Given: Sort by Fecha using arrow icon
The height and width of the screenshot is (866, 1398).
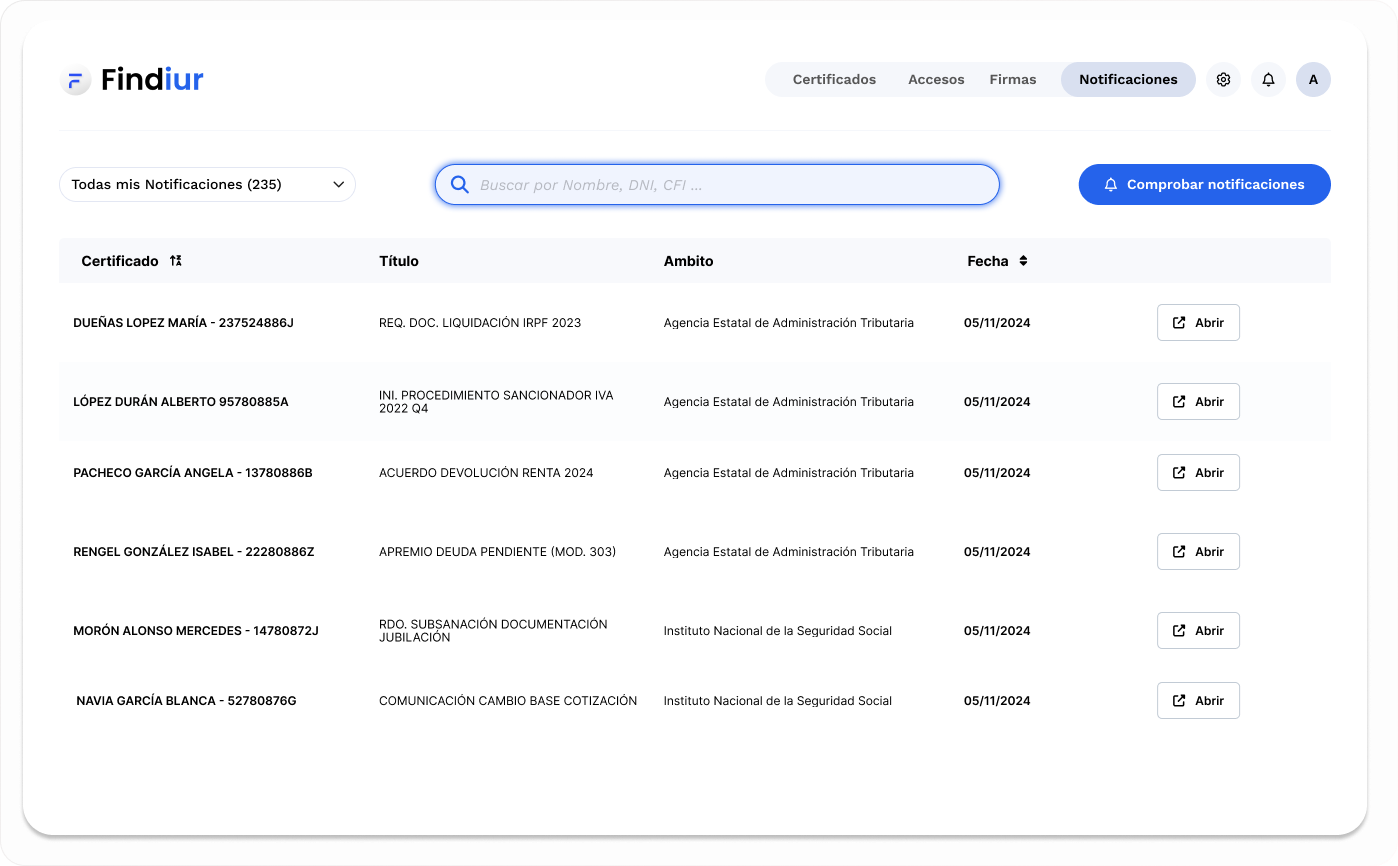Looking at the screenshot, I should coord(1023,261).
